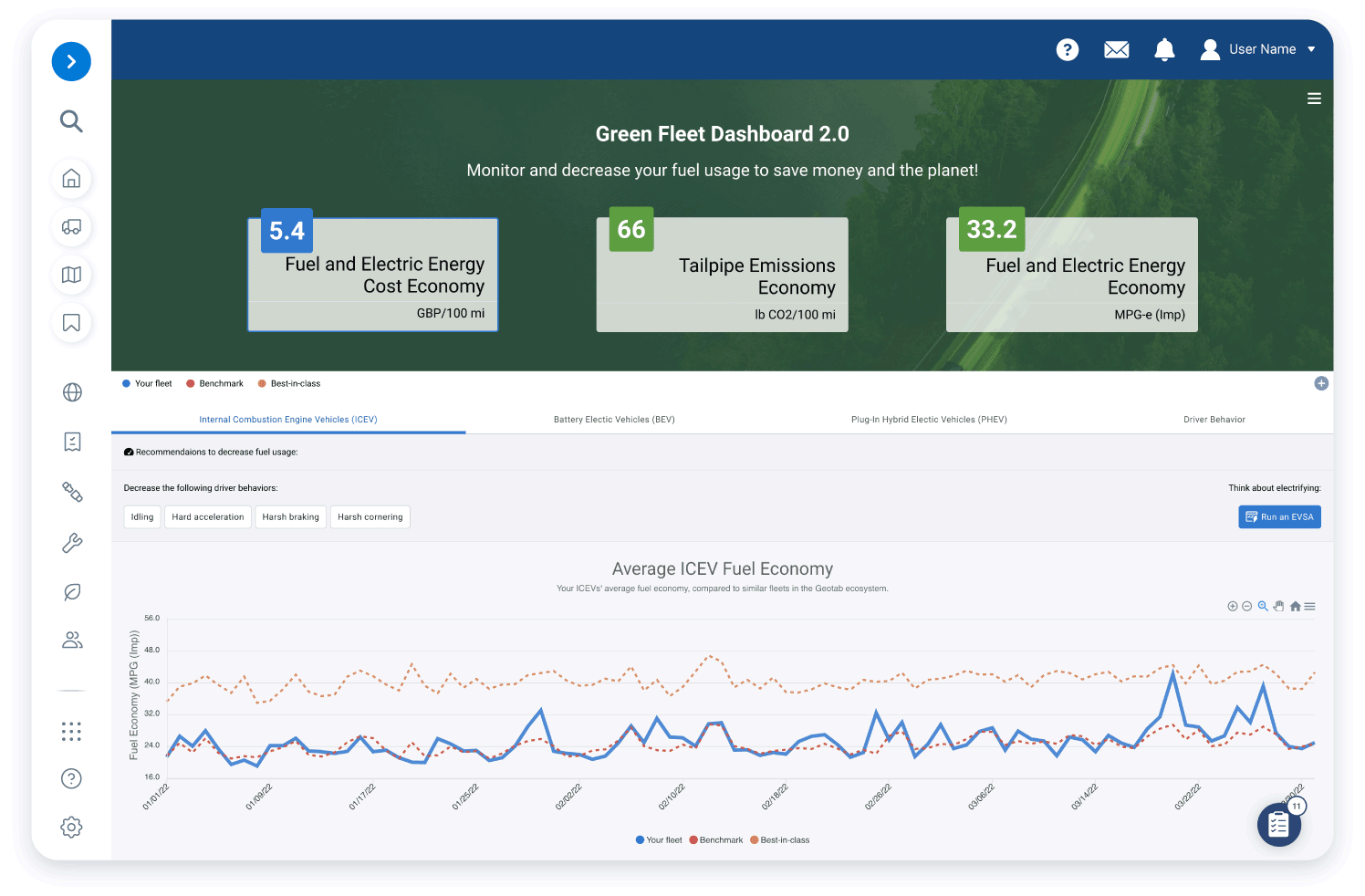This screenshot has width=1365, height=896.
Task: Switch to the Driver Behavior tab
Action: 1214,420
